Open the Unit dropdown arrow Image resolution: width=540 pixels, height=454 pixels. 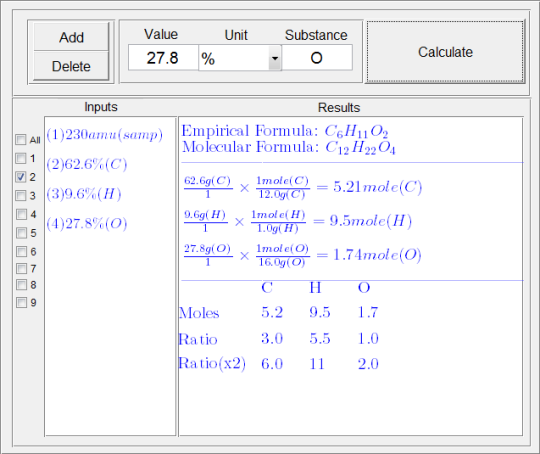coord(275,58)
